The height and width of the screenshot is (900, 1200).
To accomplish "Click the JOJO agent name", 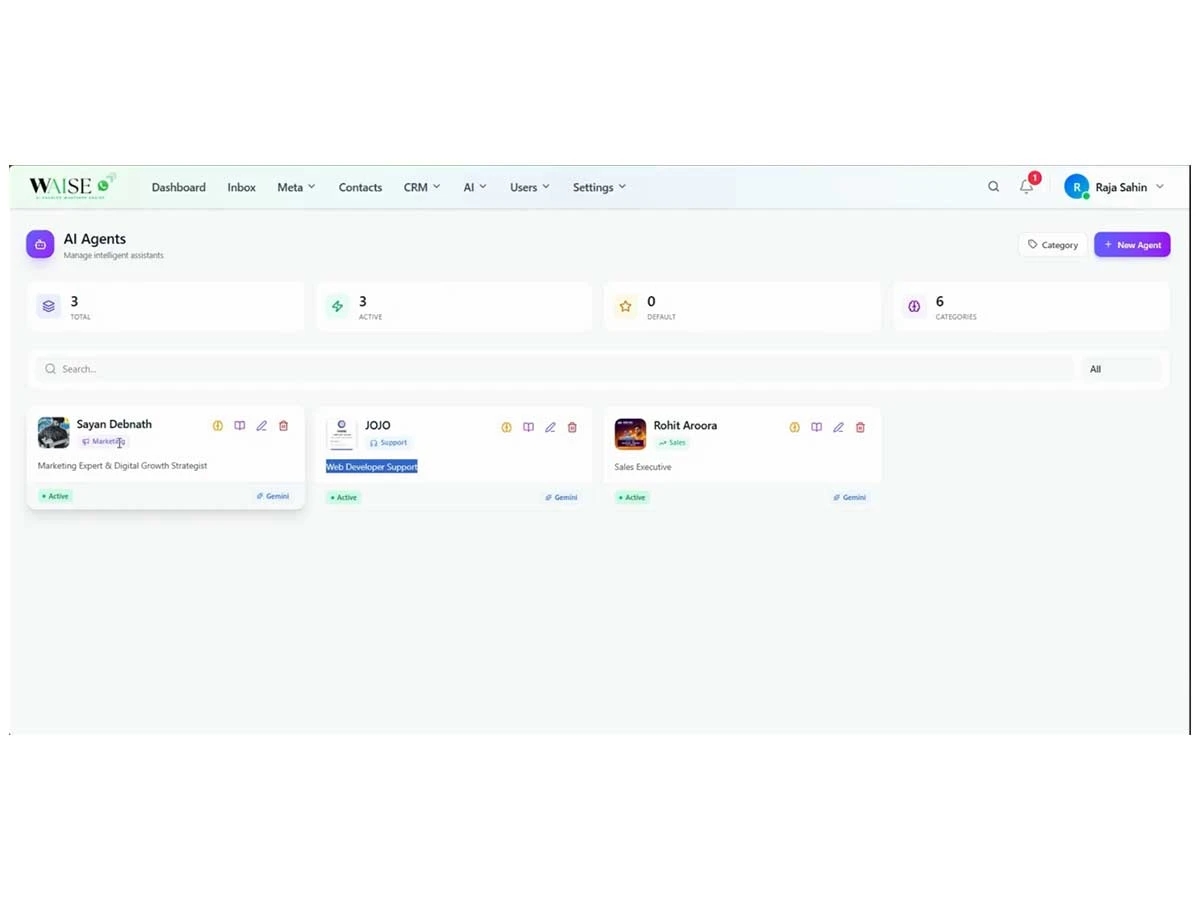I will coord(378,425).
